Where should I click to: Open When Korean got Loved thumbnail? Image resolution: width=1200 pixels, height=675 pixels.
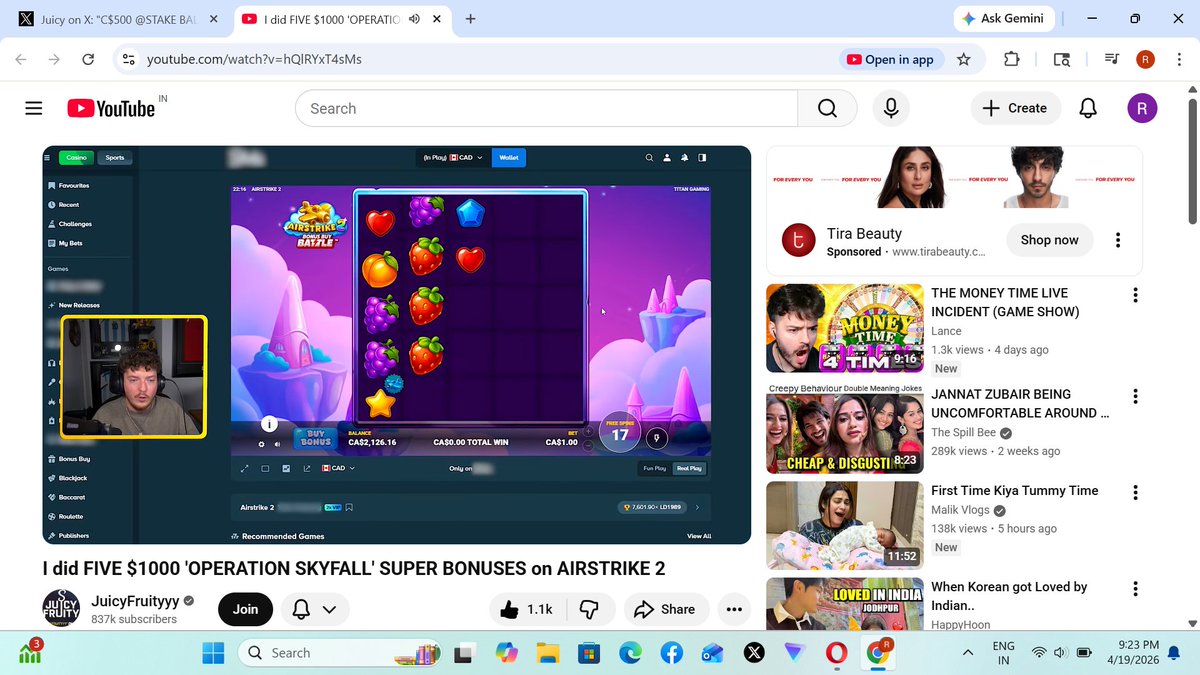click(845, 604)
